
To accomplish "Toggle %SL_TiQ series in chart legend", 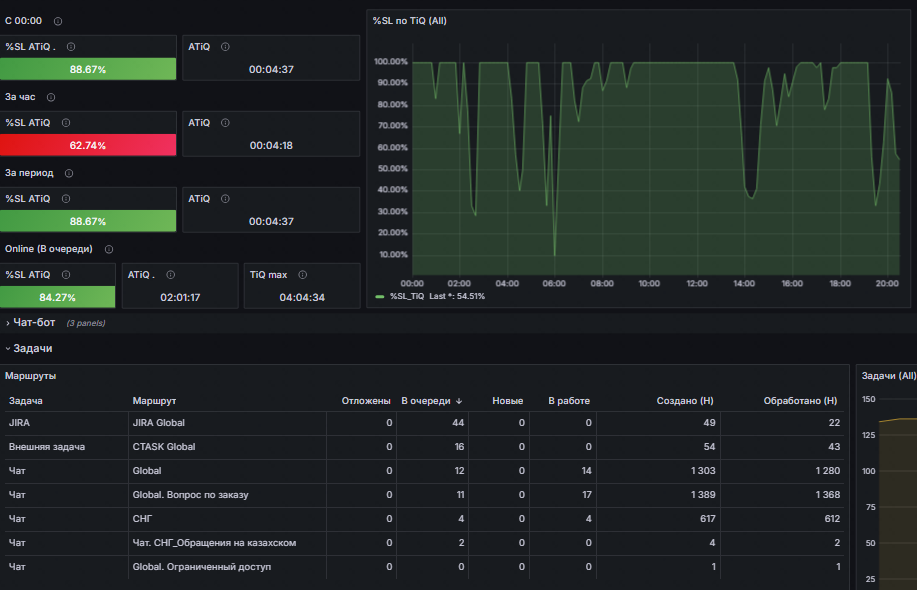I will pos(407,296).
